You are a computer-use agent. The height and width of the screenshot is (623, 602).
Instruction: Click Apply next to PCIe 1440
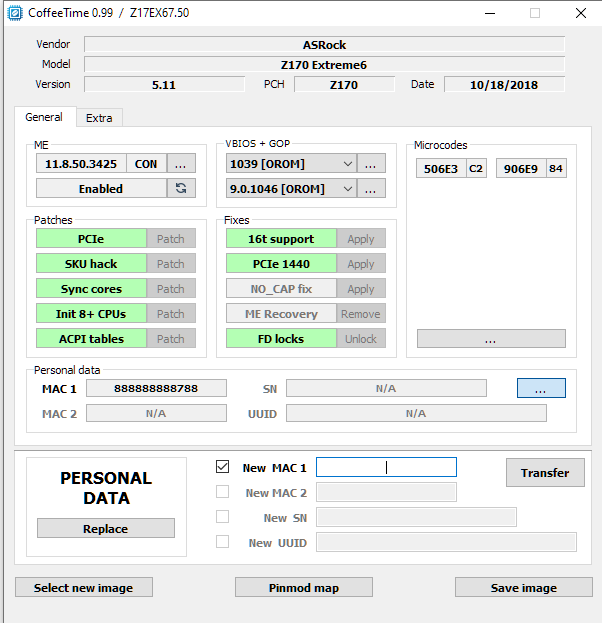[x=361, y=263]
